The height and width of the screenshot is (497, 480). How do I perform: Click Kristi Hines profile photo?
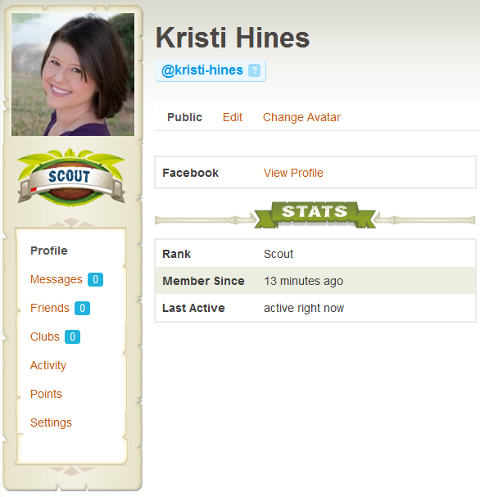click(73, 74)
